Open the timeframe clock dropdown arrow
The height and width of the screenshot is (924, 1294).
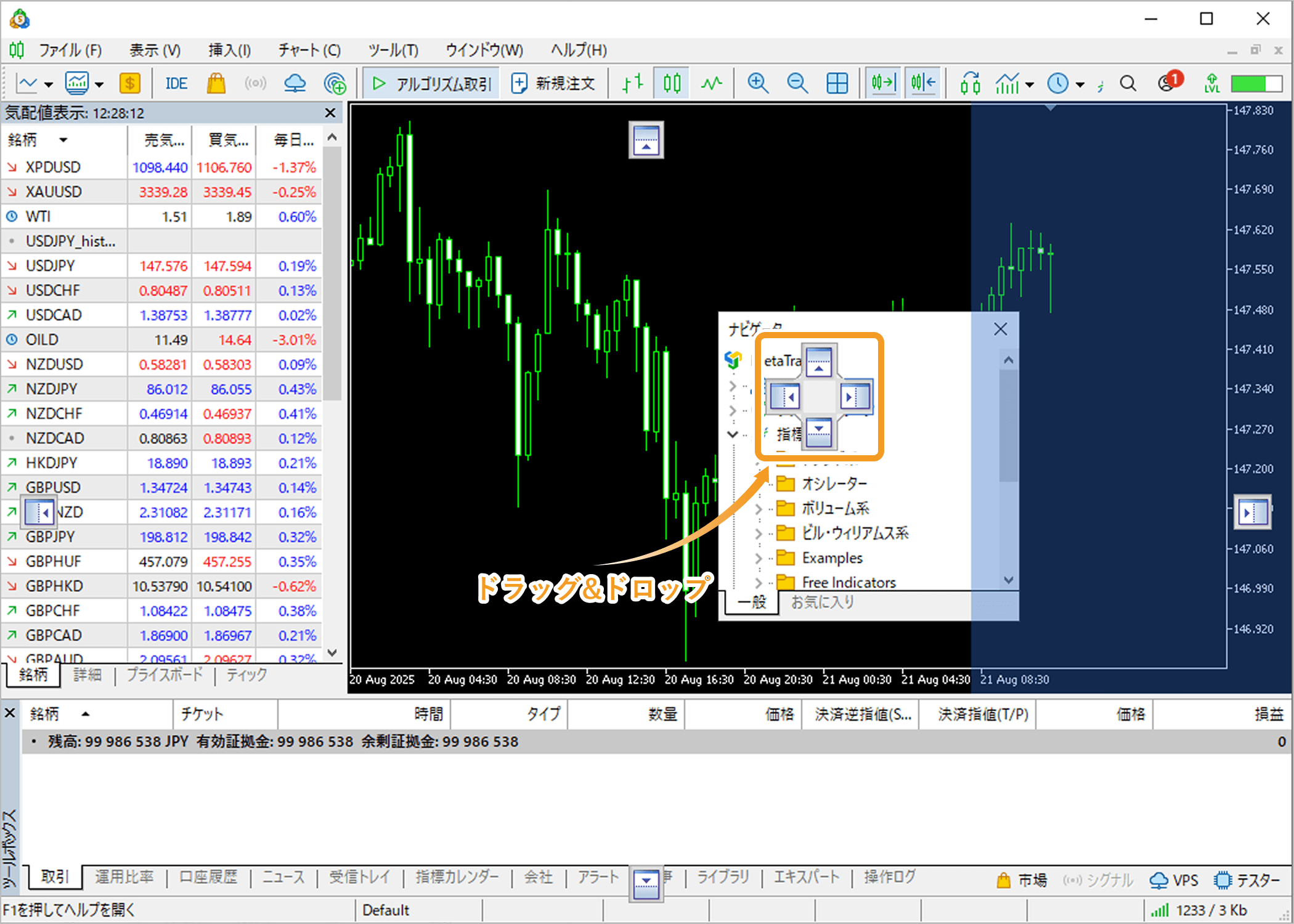click(1080, 84)
